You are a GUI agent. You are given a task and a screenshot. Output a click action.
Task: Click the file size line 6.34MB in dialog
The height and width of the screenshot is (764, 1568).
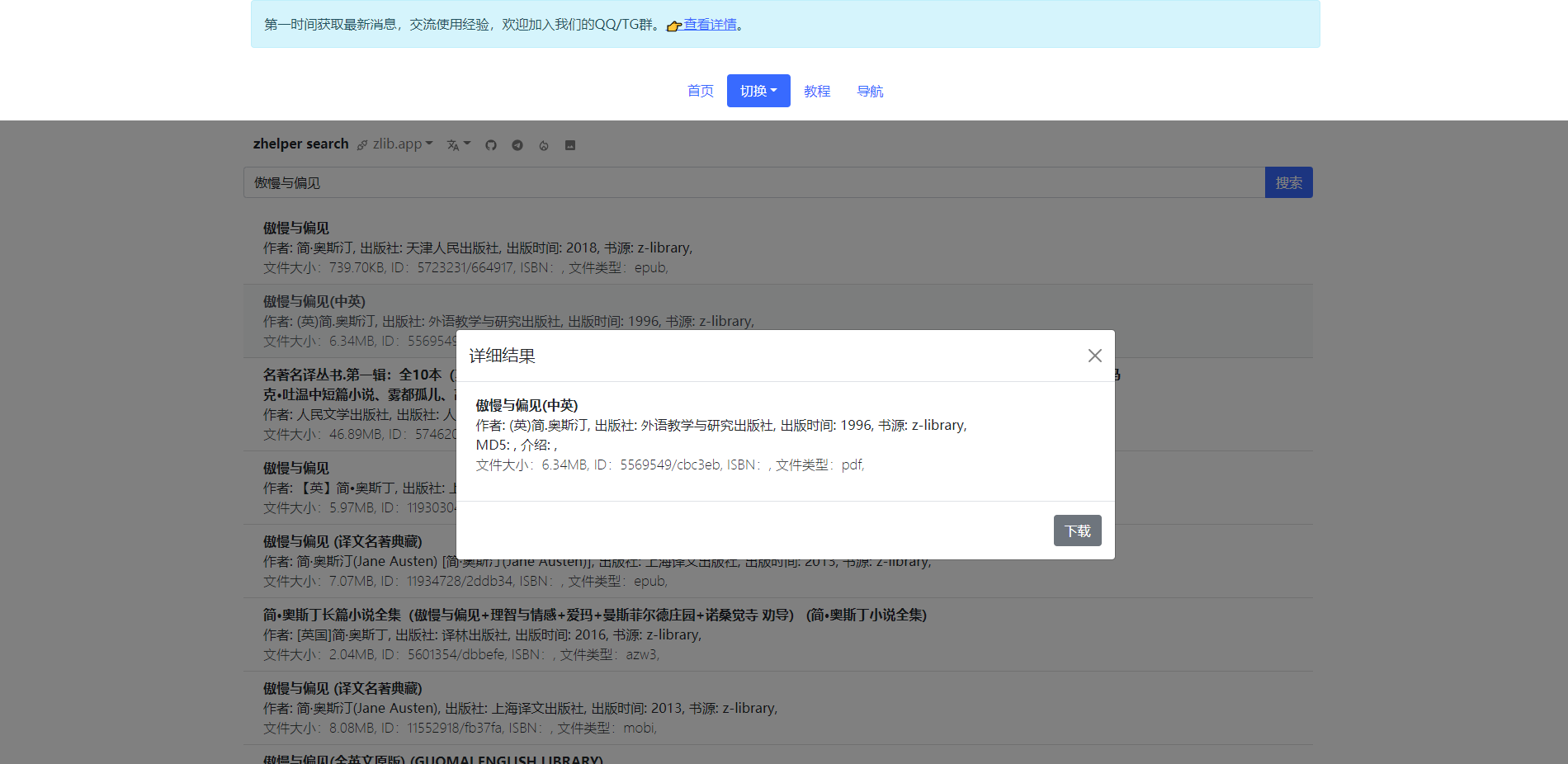670,465
